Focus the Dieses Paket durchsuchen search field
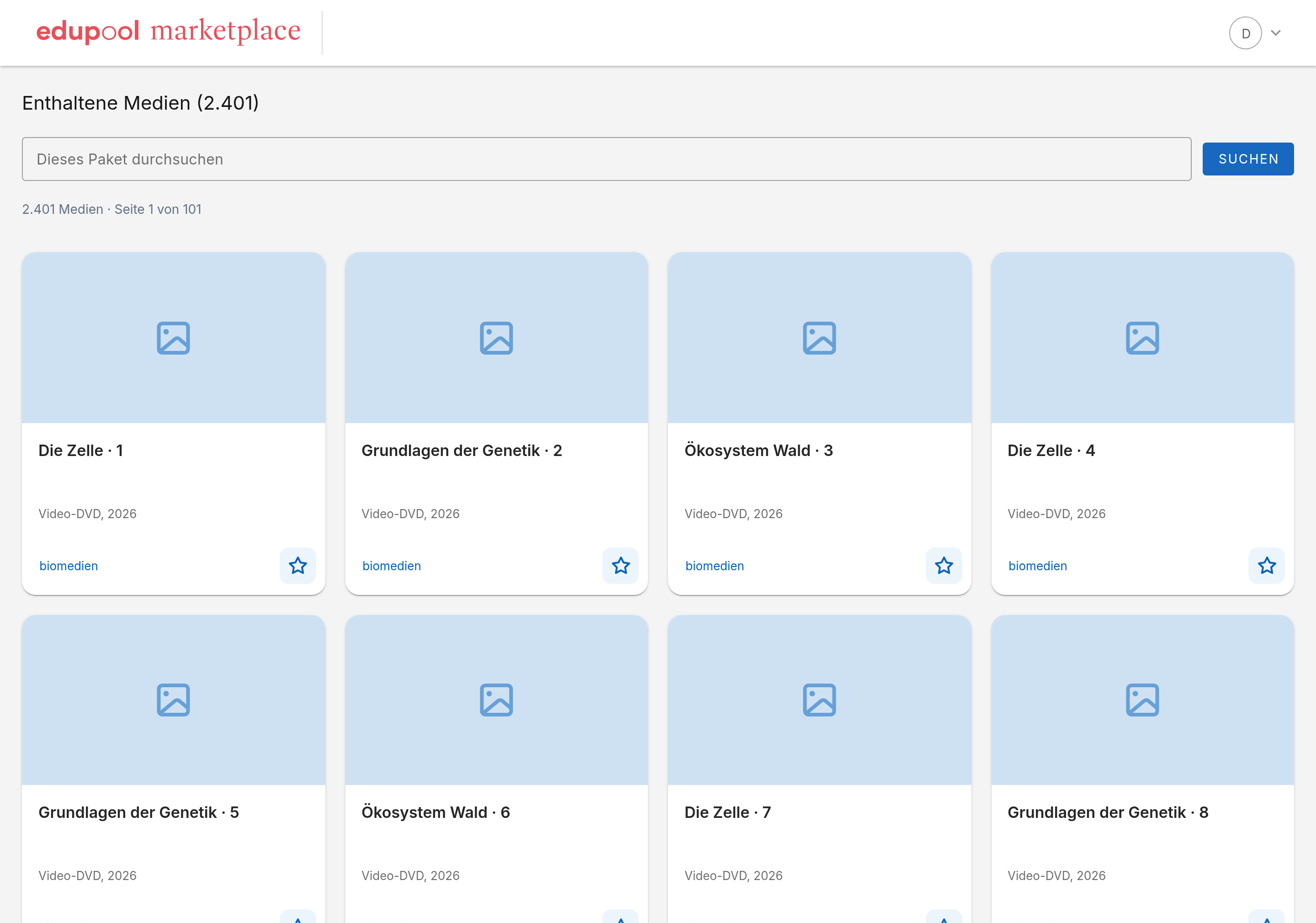 pos(606,159)
